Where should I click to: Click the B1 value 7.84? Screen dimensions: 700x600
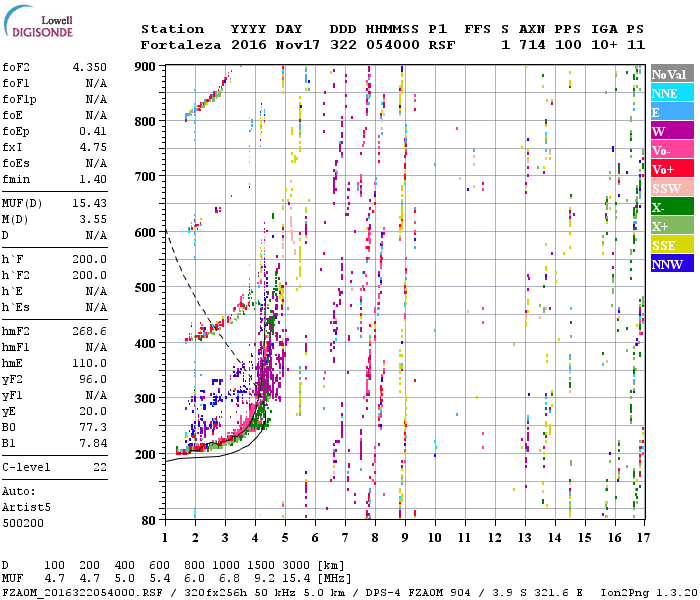point(93,443)
